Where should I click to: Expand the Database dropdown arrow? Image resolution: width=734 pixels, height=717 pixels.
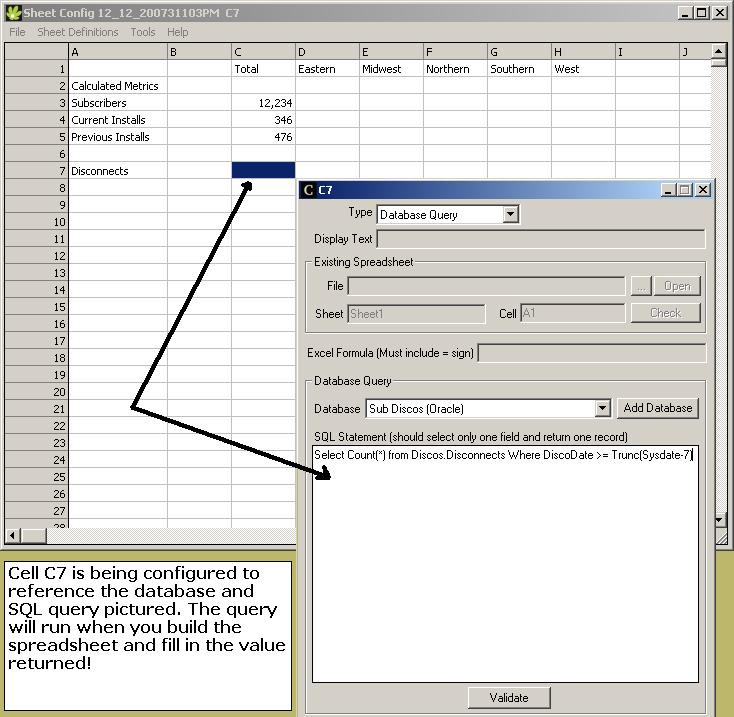click(x=602, y=409)
